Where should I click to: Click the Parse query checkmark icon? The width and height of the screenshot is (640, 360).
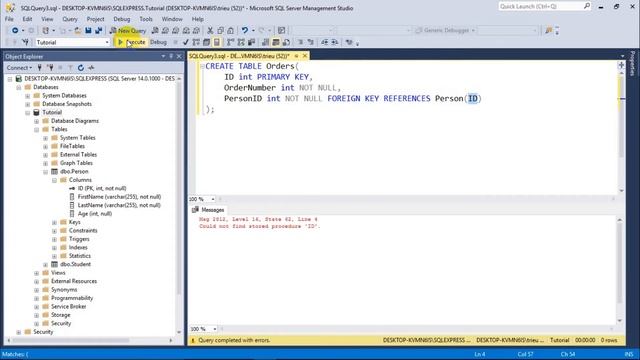186,42
